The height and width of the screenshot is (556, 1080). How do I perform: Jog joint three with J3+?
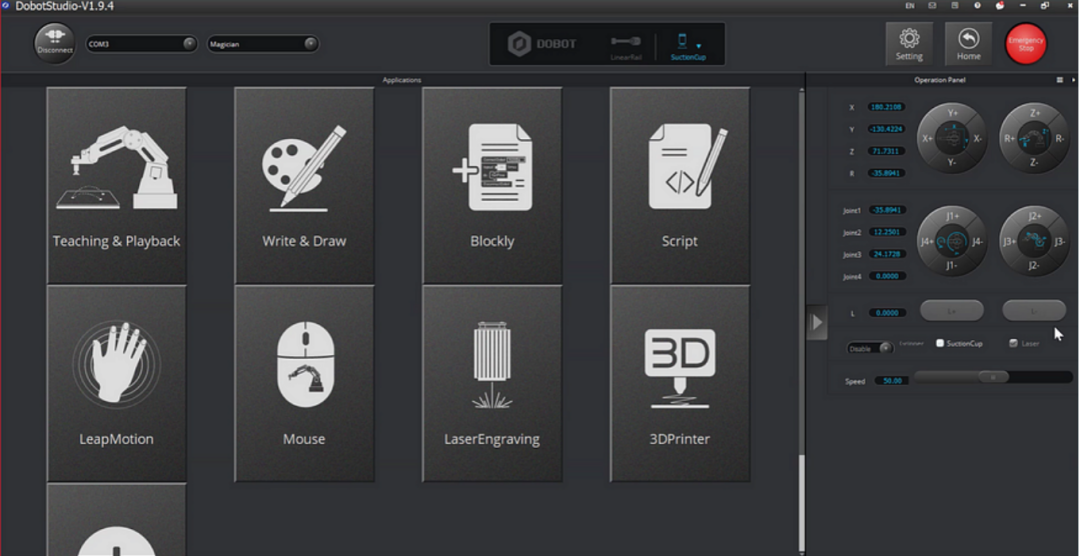(x=1010, y=242)
